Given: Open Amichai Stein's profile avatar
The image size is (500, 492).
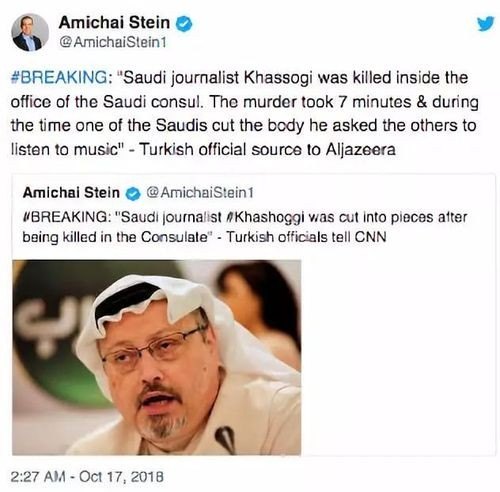Looking at the screenshot, I should tap(30, 32).
